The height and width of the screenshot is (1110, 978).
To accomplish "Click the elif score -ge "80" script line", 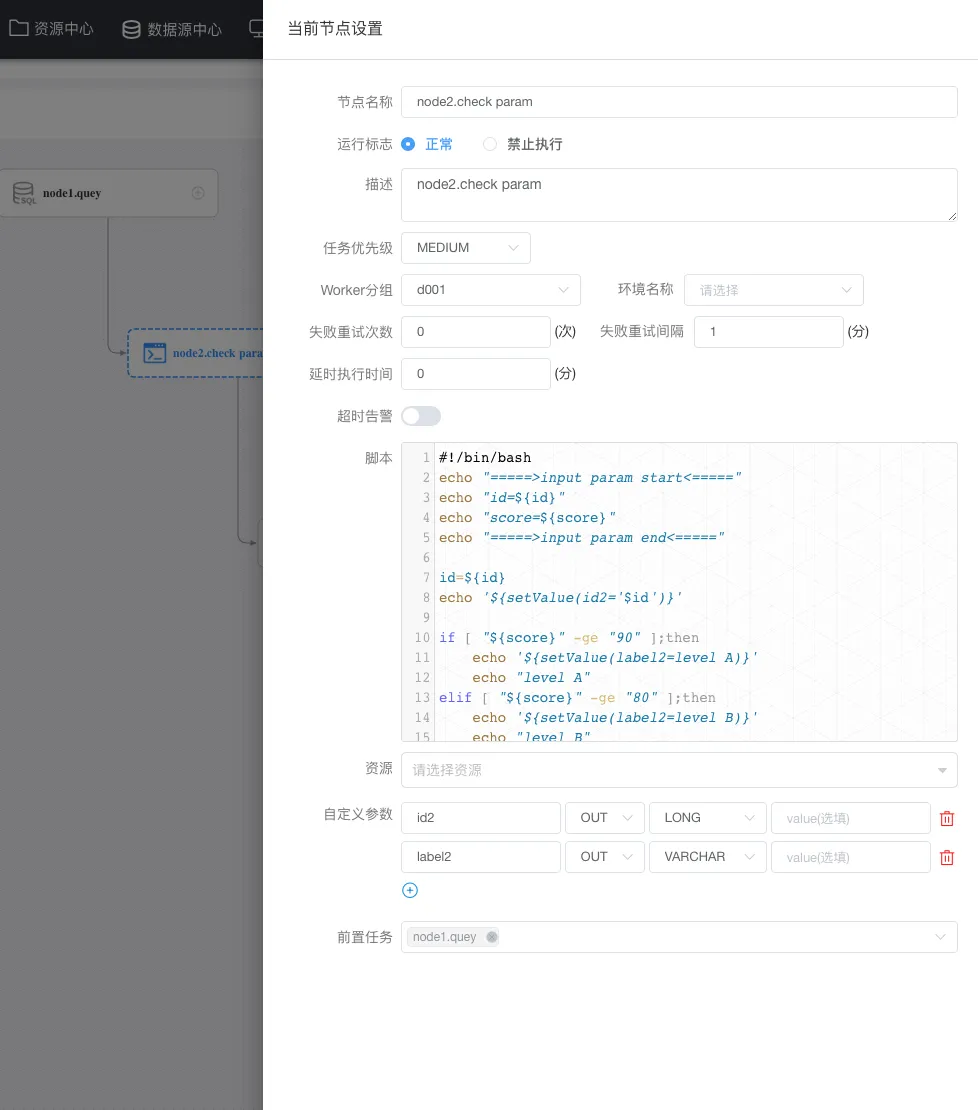I will (x=577, y=697).
